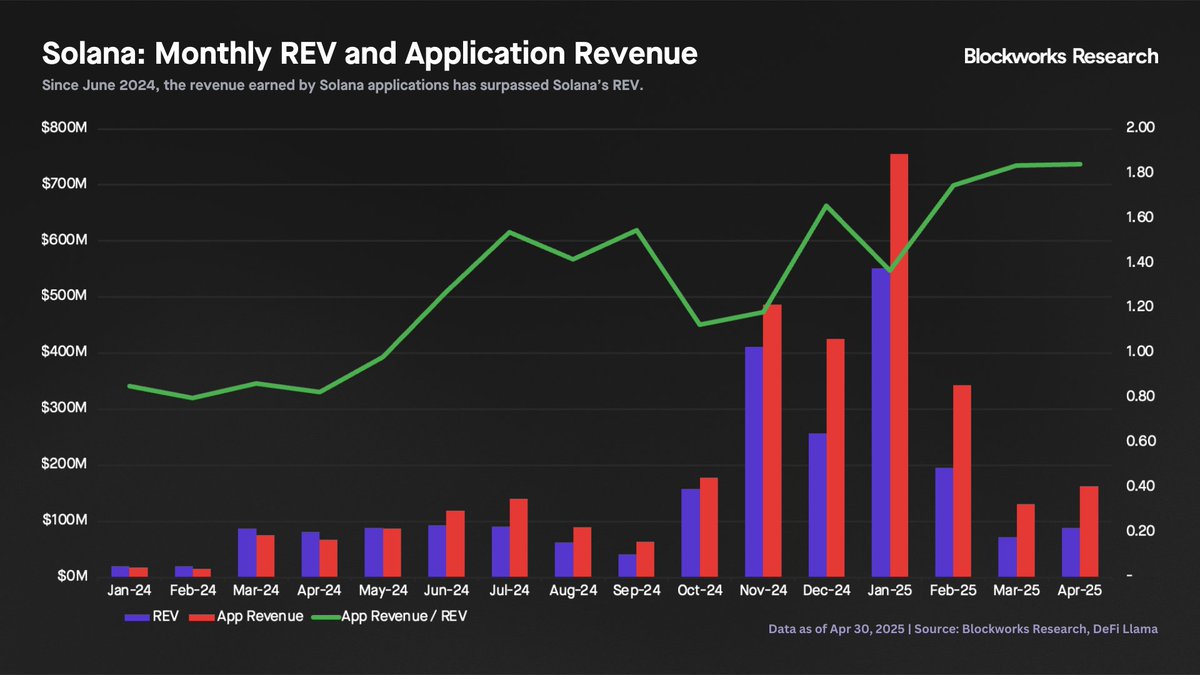Select the Blockworks Research logo text
This screenshot has width=1200, height=675.
(x=1061, y=56)
